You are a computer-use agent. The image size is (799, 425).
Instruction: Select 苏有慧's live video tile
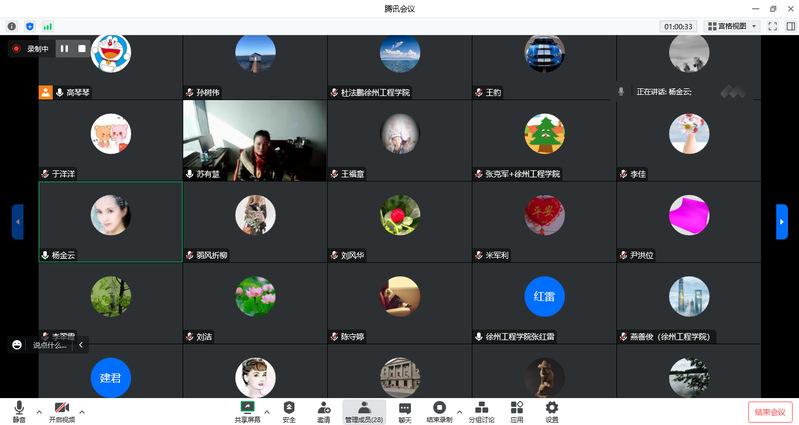point(254,138)
